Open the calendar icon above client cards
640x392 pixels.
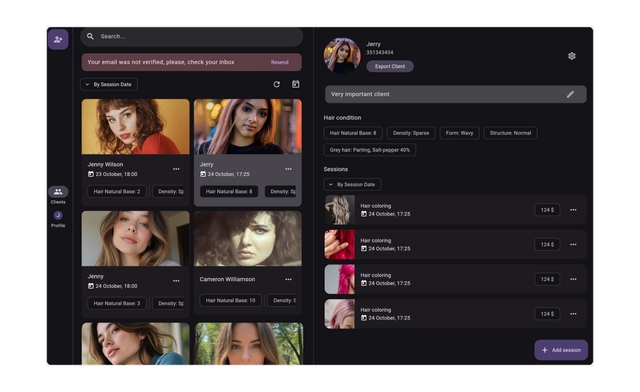click(x=296, y=84)
